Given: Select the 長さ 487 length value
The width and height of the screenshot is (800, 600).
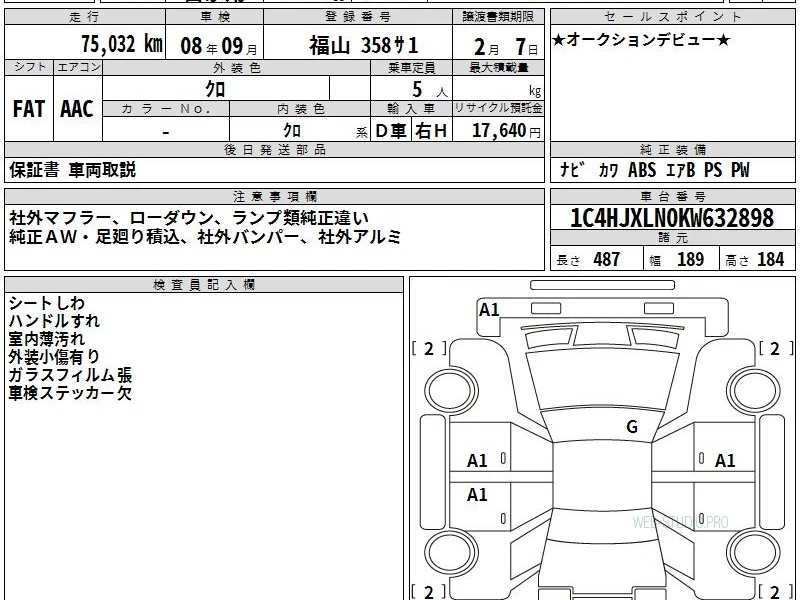Looking at the screenshot, I should (588, 260).
